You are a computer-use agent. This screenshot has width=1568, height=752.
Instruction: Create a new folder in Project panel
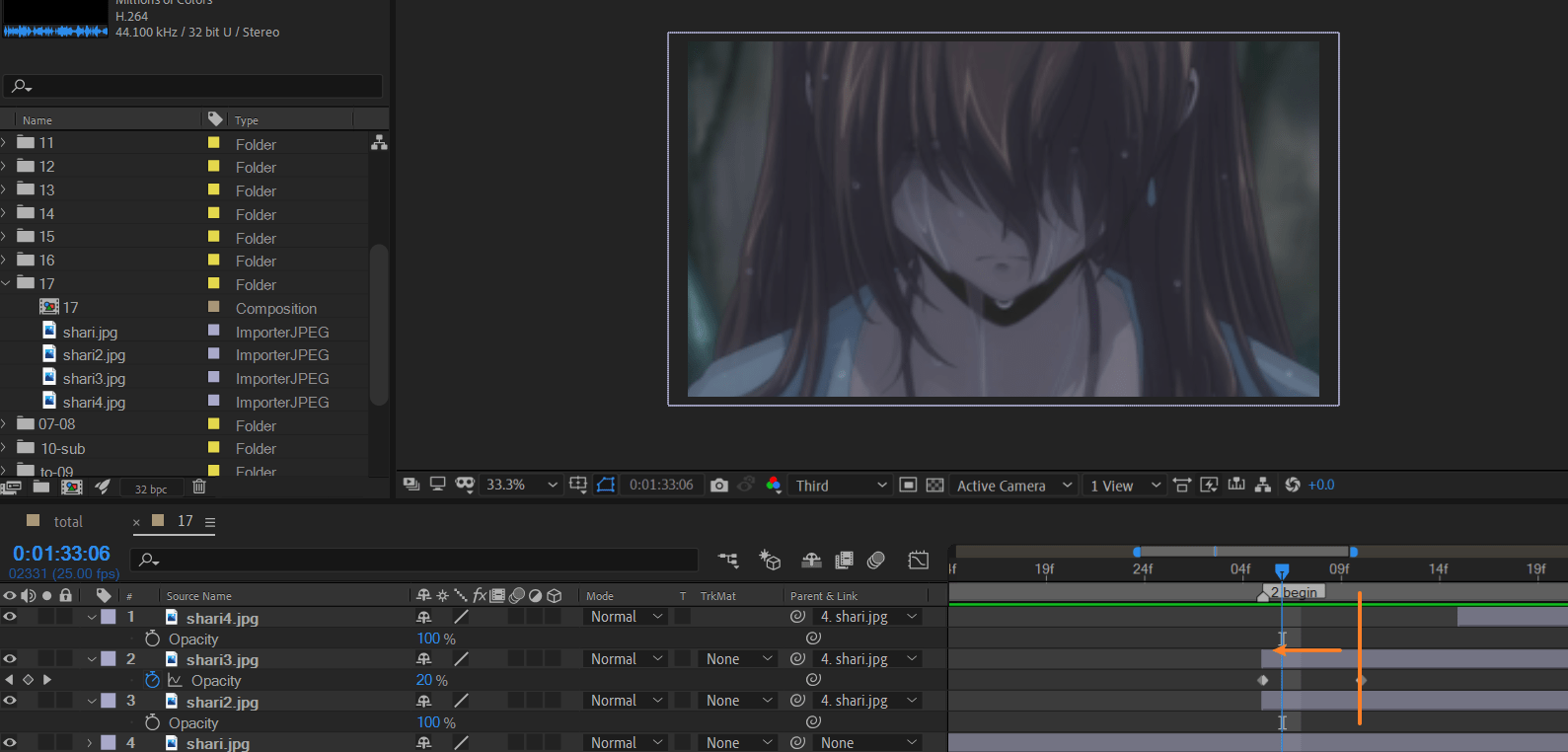click(x=41, y=487)
